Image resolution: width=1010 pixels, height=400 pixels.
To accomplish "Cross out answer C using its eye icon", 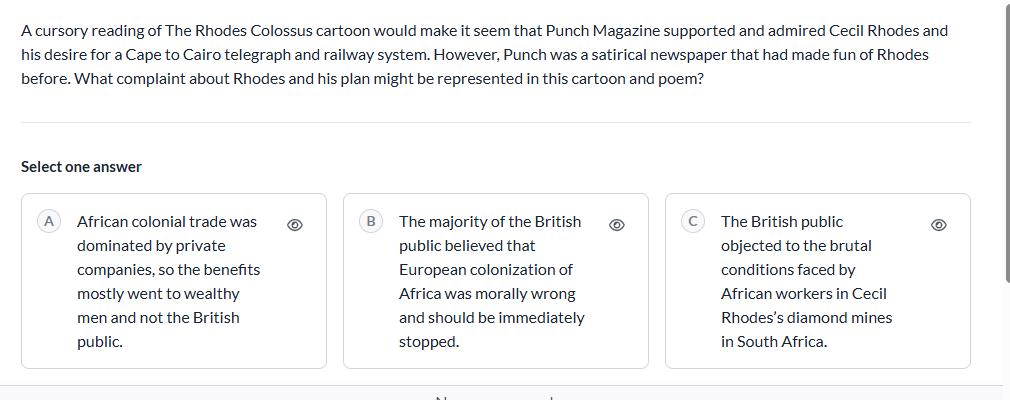I will (x=939, y=225).
